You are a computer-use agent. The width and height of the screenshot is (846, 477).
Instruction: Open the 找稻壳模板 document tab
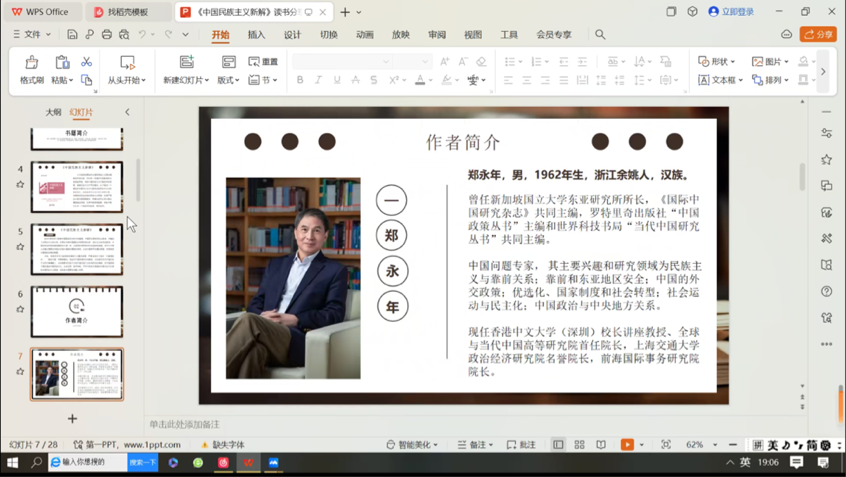[x=126, y=12]
